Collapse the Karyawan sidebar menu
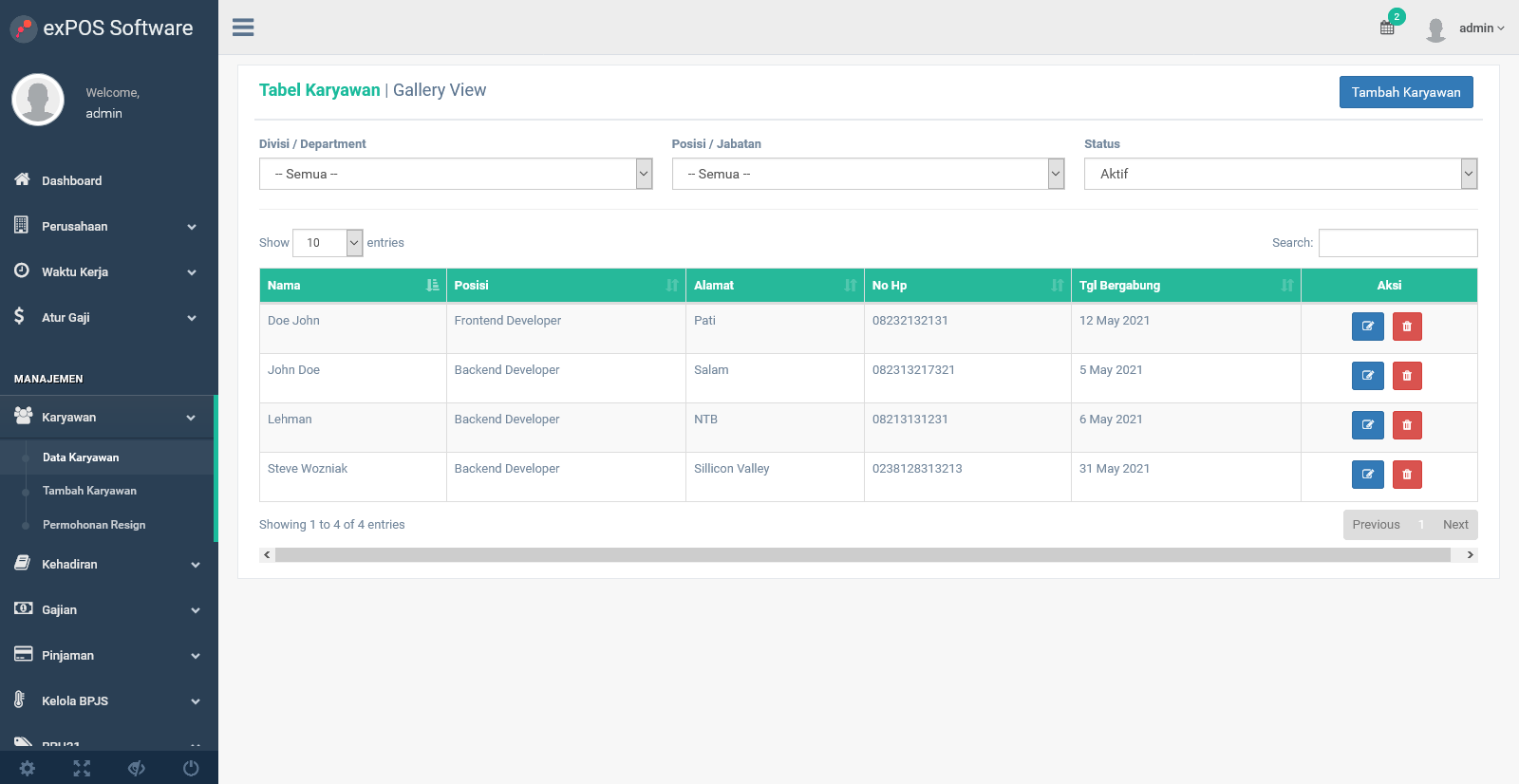The image size is (1519, 784). 107,418
